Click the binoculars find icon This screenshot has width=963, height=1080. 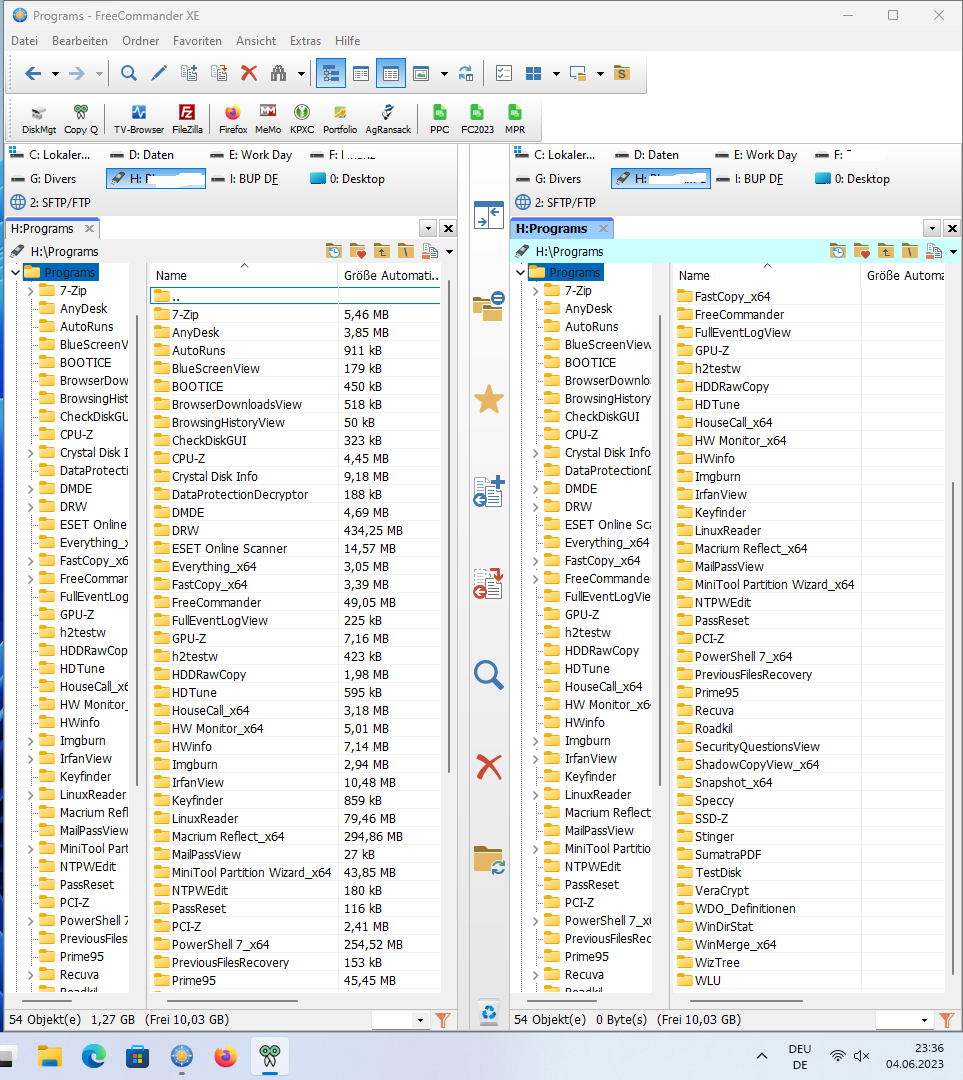point(278,73)
